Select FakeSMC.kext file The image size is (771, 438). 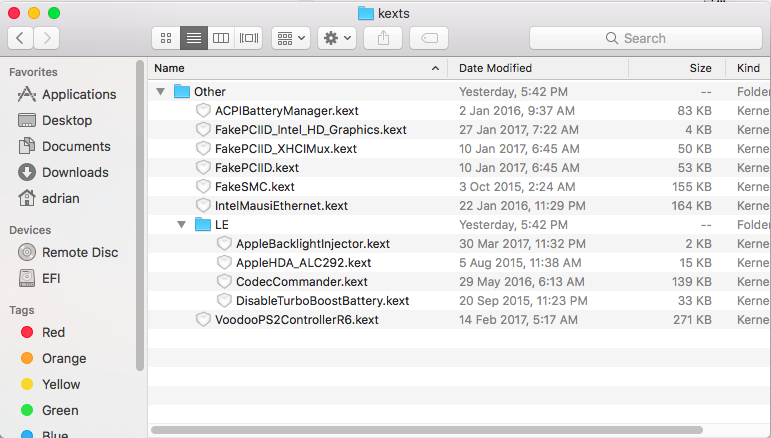point(254,187)
